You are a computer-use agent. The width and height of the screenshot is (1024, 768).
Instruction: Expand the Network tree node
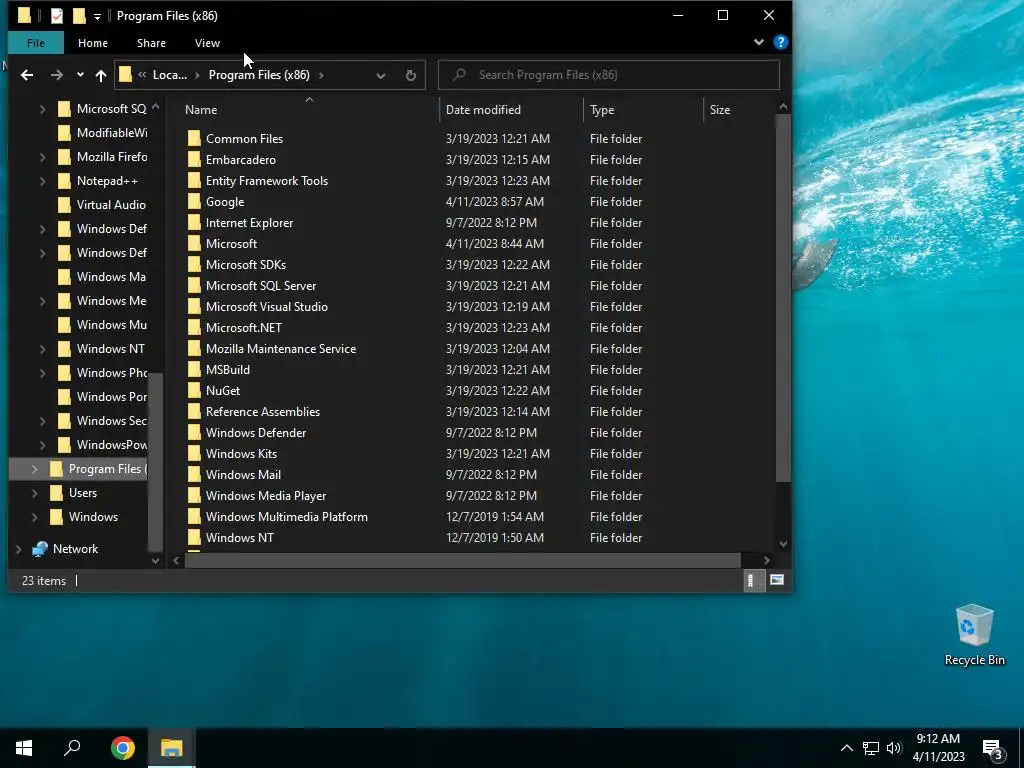(19, 549)
